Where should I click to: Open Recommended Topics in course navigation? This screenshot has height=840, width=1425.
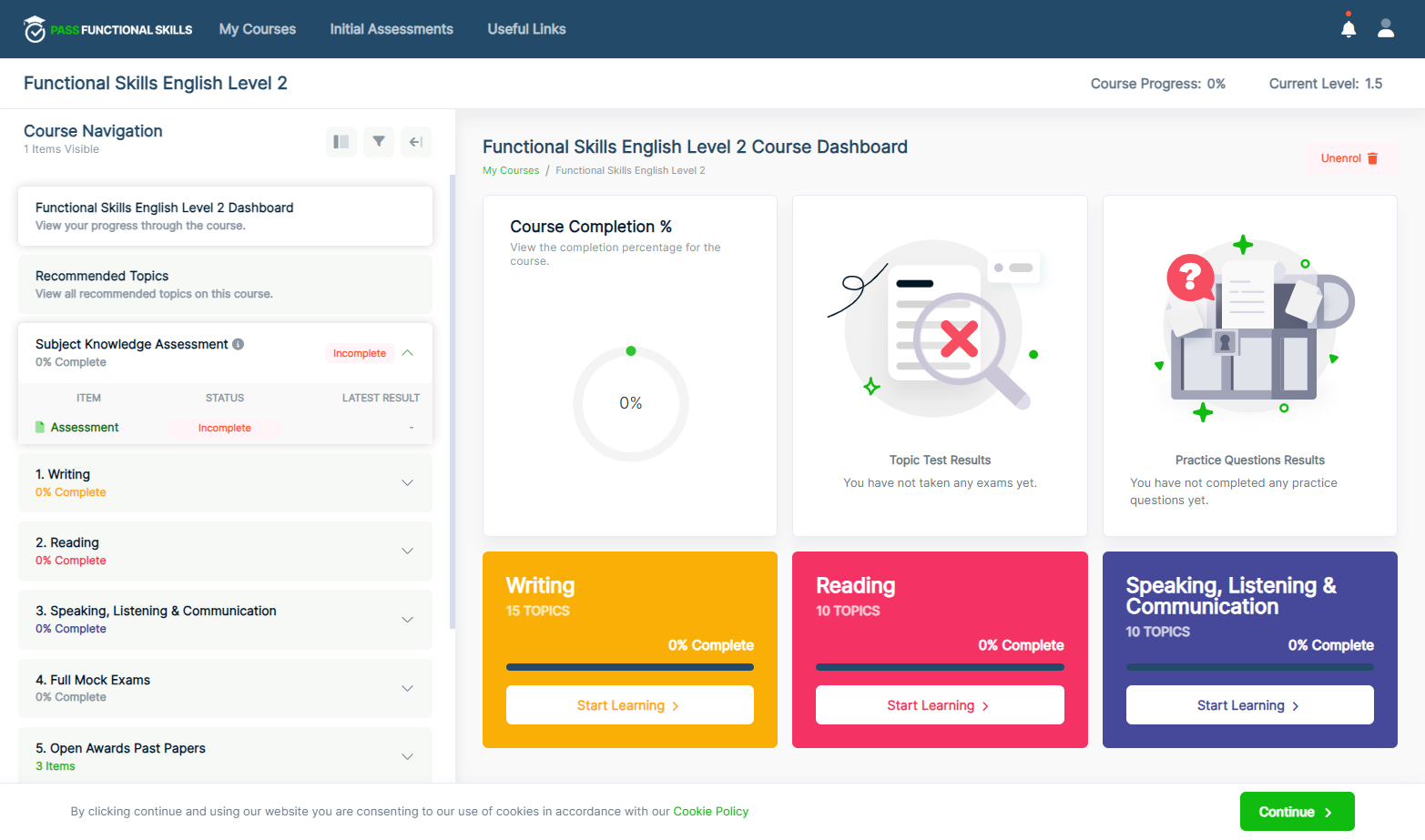tap(225, 285)
